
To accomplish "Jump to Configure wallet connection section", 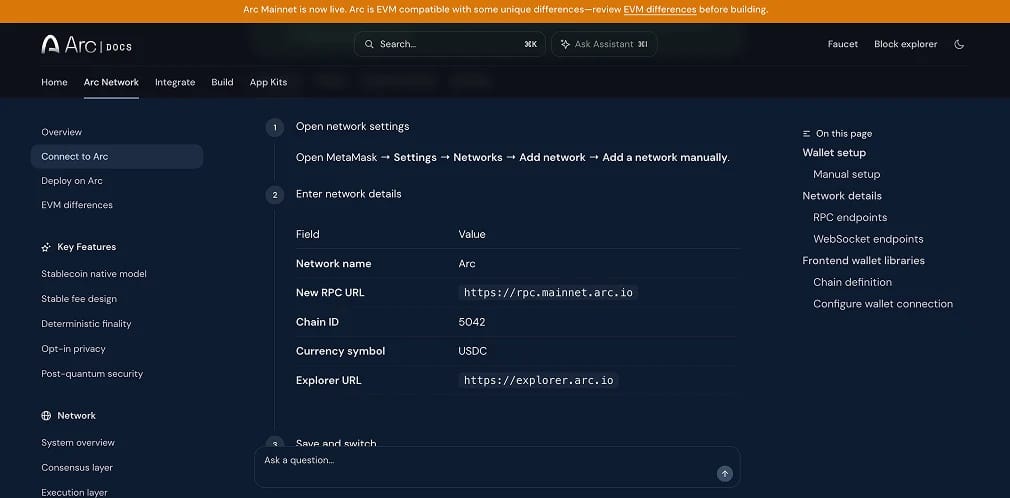I will point(882,303).
